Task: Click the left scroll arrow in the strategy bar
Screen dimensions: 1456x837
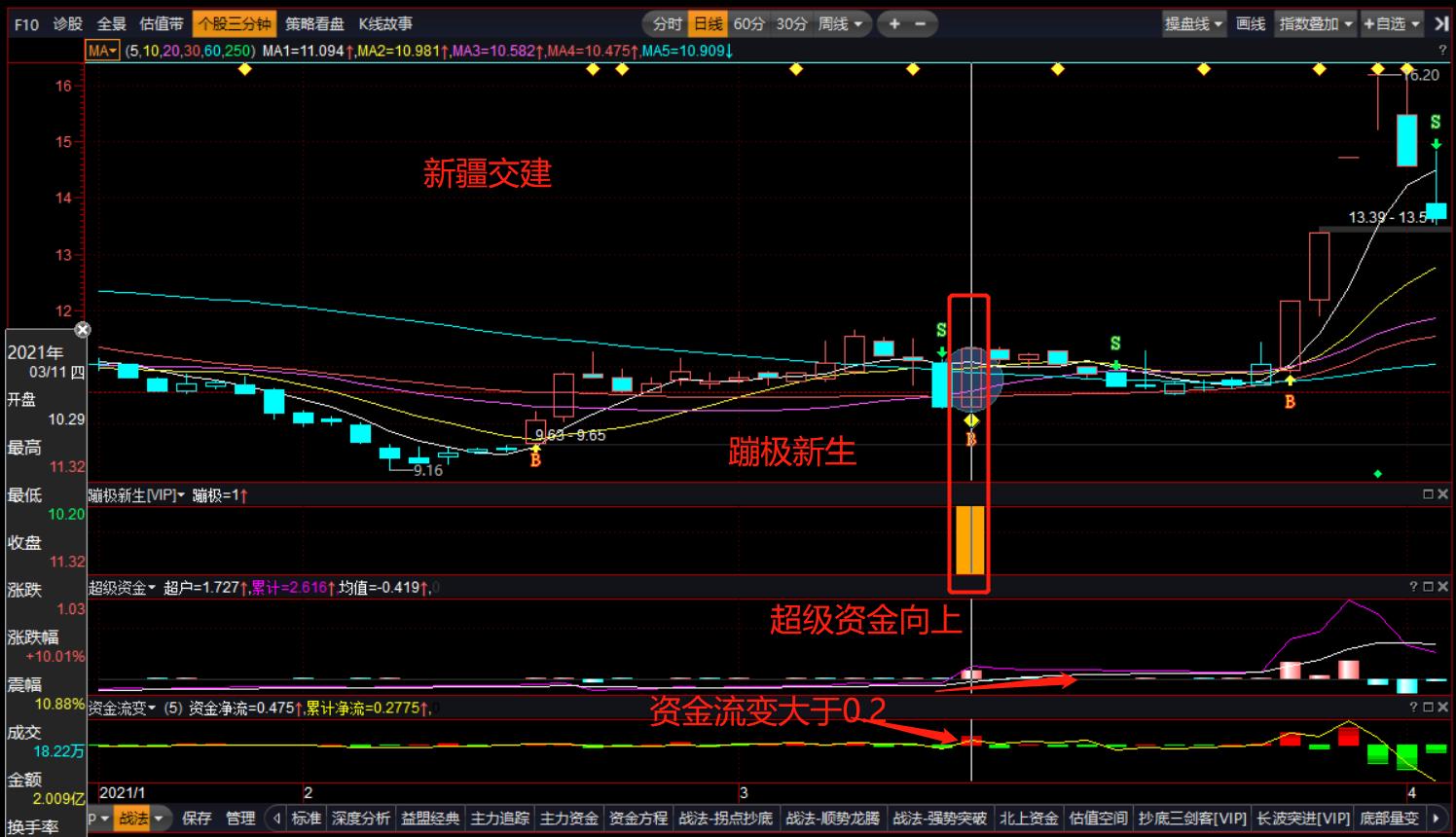Action: [275, 819]
